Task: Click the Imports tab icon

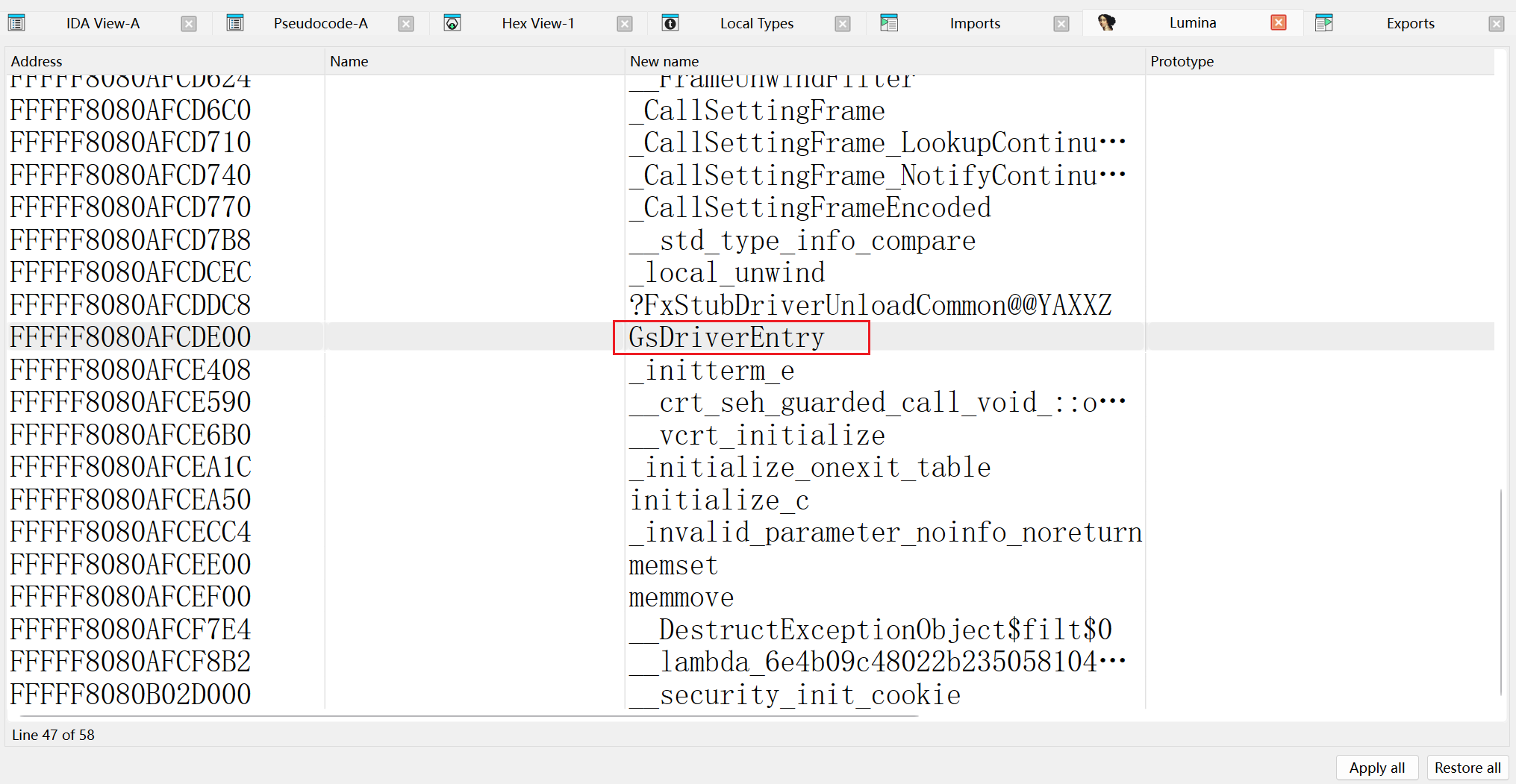Action: tap(889, 23)
